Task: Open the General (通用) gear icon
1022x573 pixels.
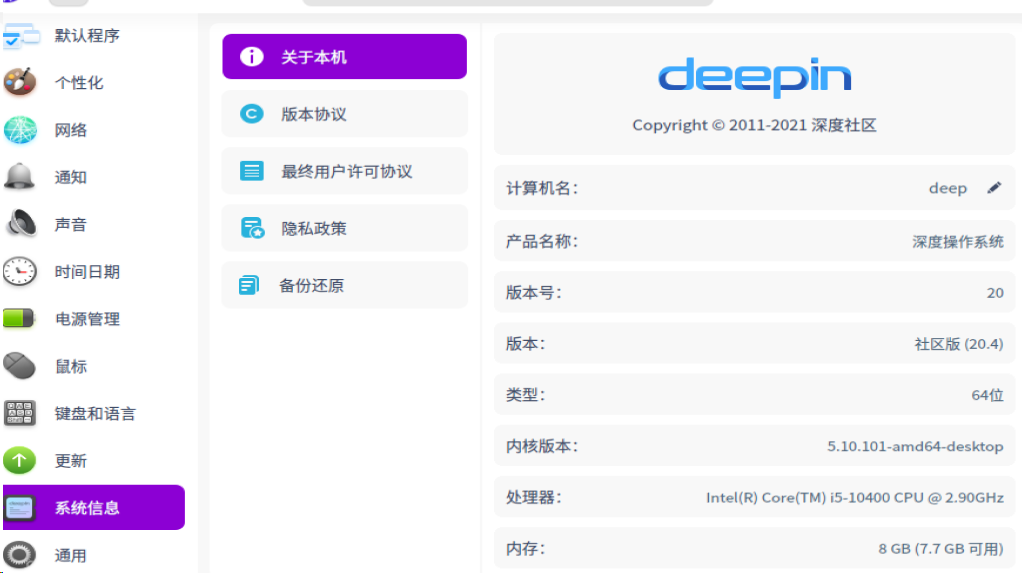Action: pyautogui.click(x=20, y=555)
